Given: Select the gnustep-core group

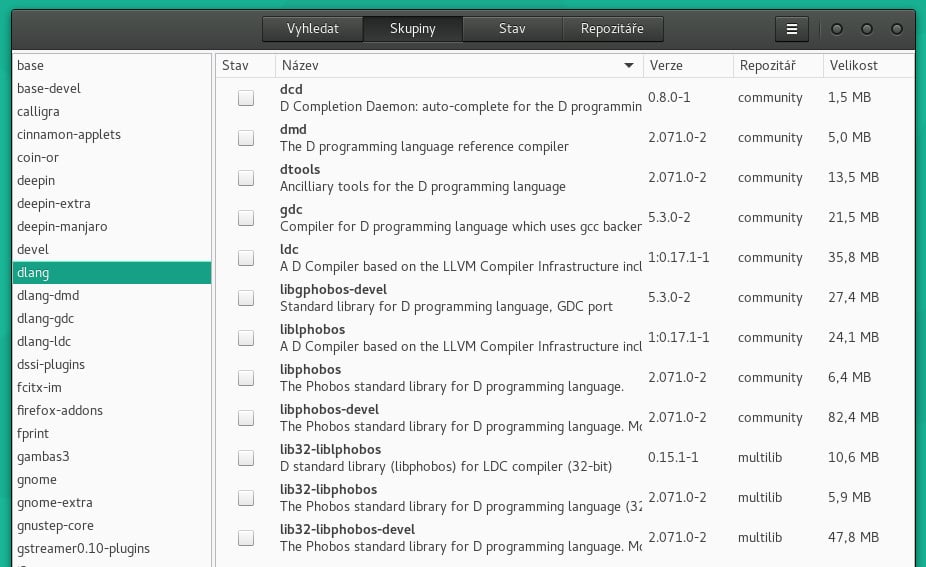Looking at the screenshot, I should coord(112,526).
